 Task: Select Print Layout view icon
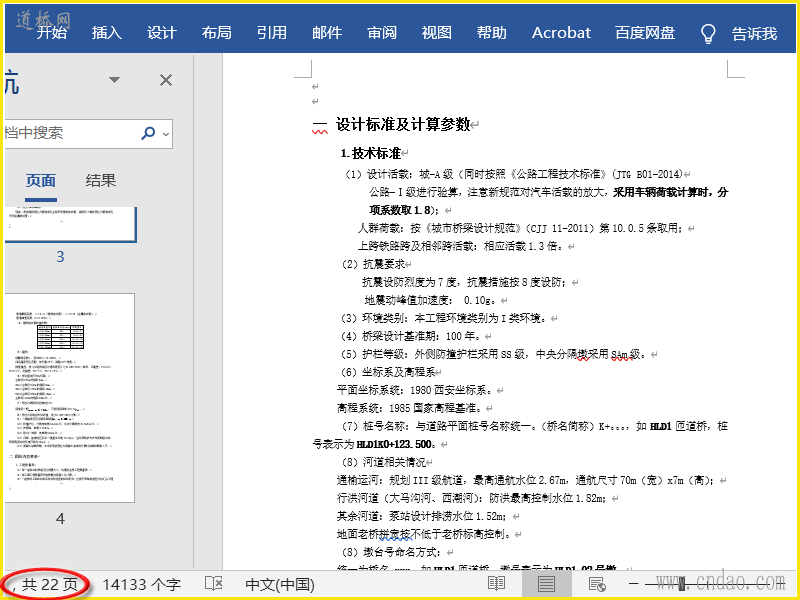click(x=546, y=583)
